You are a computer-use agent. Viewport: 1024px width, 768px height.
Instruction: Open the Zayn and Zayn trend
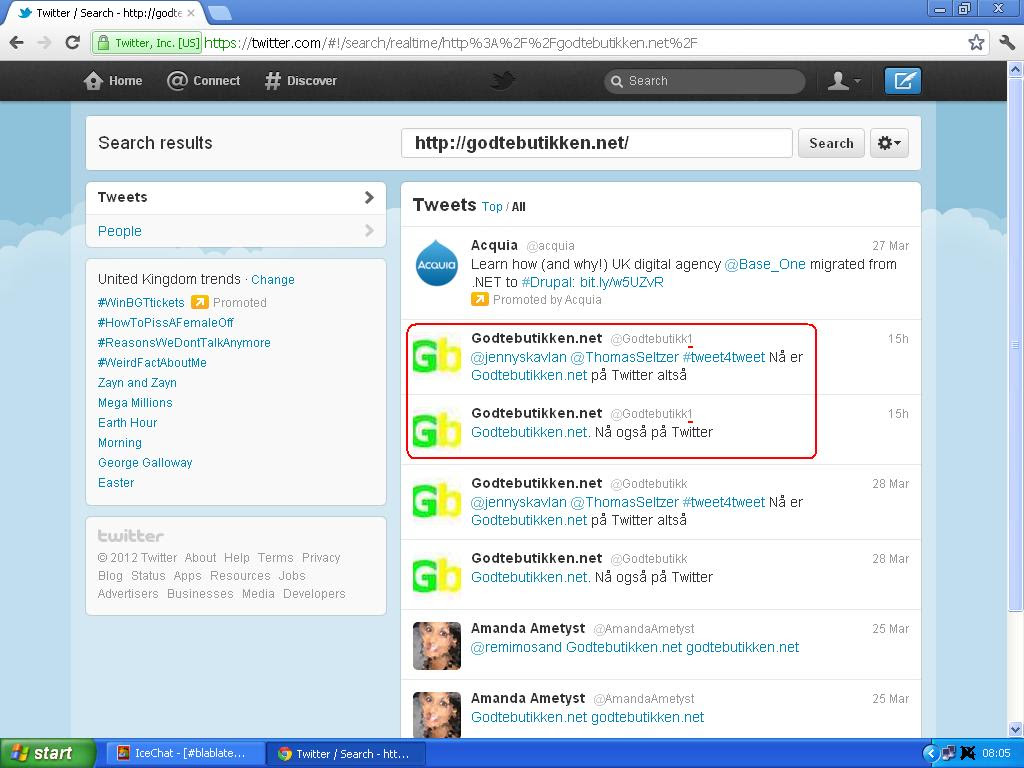click(137, 383)
